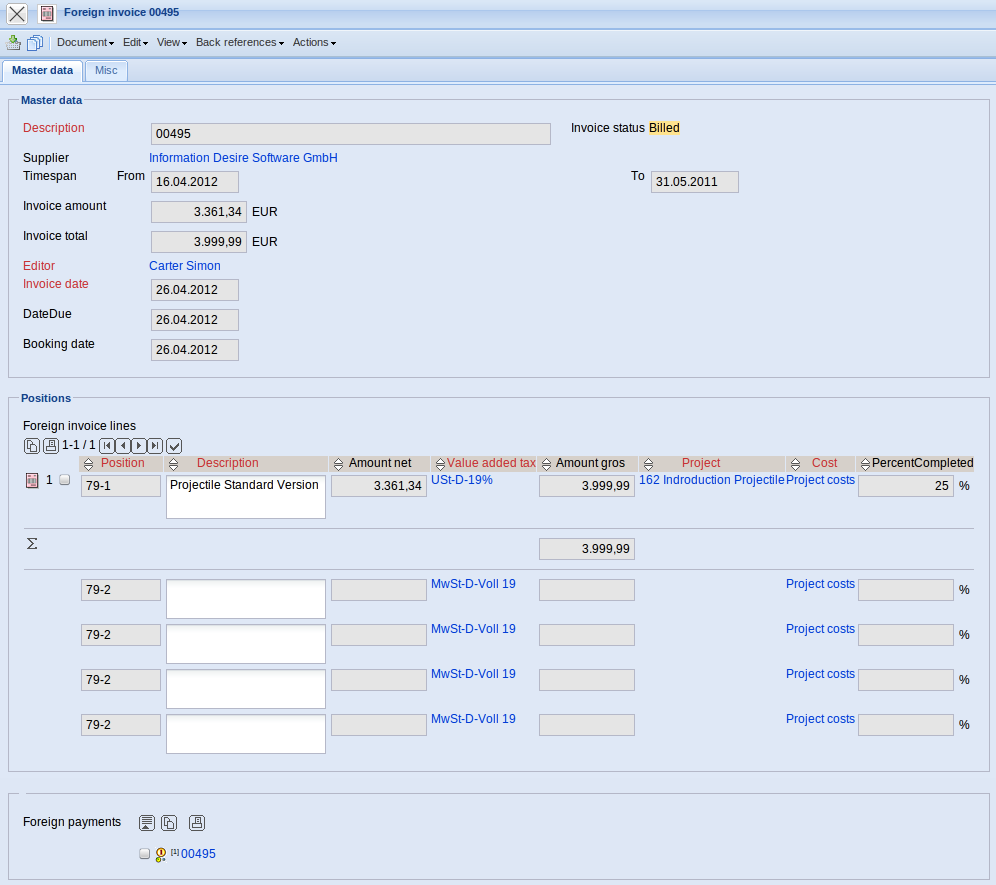Go to first page of invoice lines
This screenshot has width=996, height=885.
coord(107,445)
